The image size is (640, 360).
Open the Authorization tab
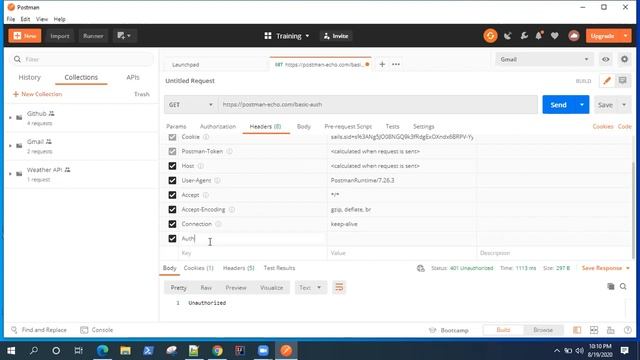218,127
